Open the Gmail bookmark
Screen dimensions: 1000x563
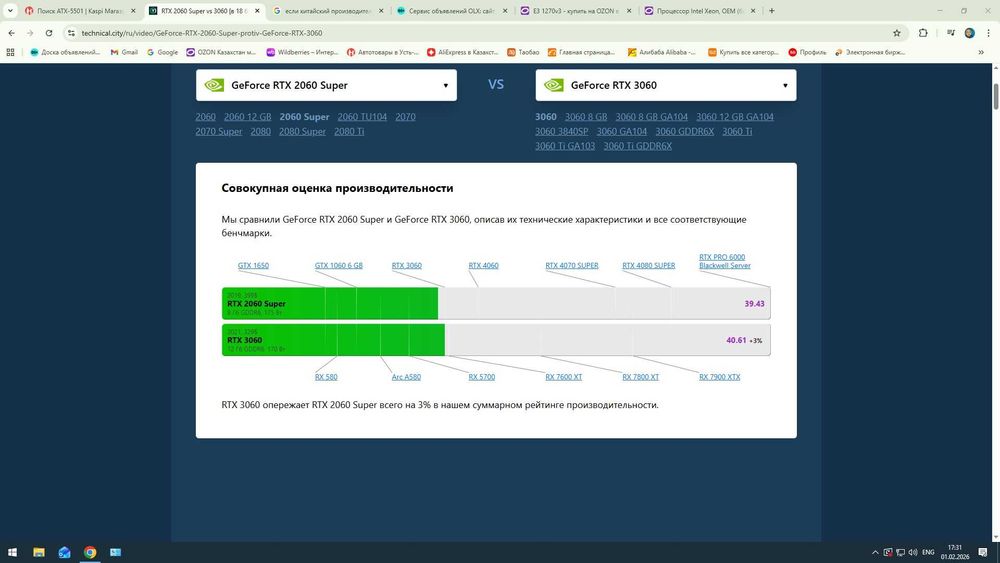click(124, 52)
